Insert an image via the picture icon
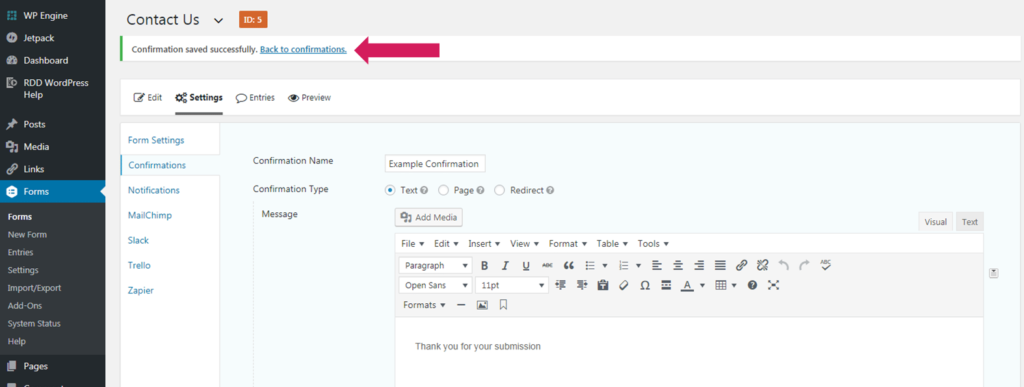The image size is (1024, 387). point(482,305)
